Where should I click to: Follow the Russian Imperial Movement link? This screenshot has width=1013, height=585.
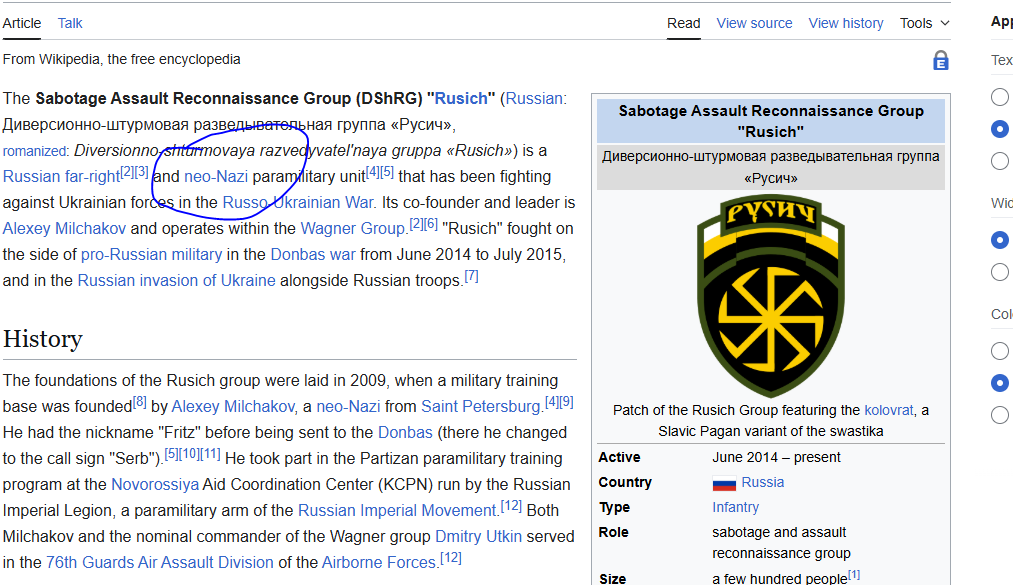click(x=397, y=510)
